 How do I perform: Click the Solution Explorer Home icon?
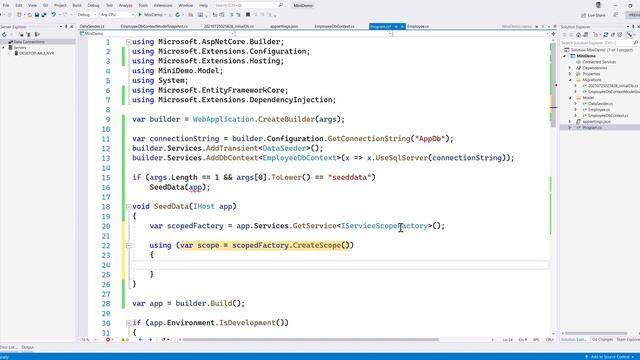pyautogui.click(x=578, y=35)
